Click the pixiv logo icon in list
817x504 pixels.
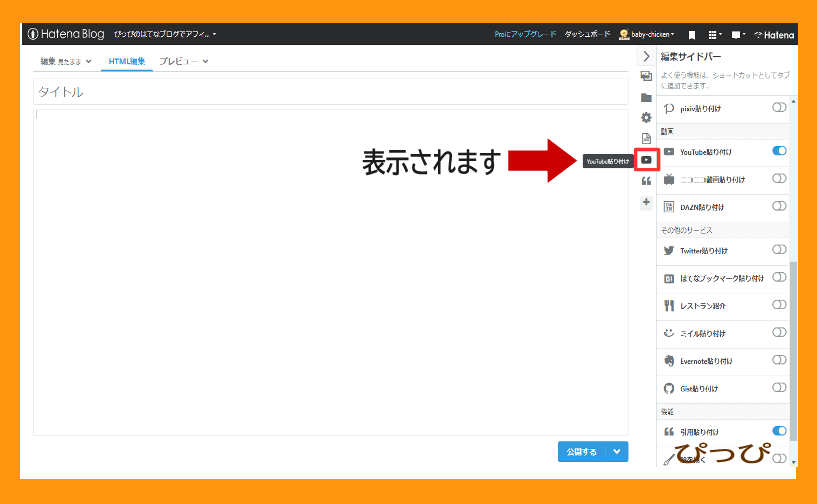[669, 108]
